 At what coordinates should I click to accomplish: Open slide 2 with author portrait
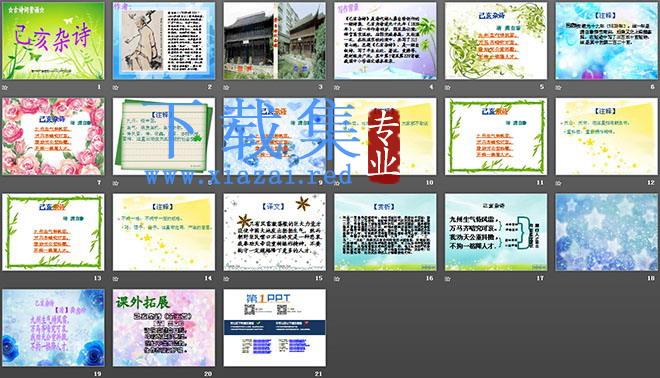pos(164,41)
